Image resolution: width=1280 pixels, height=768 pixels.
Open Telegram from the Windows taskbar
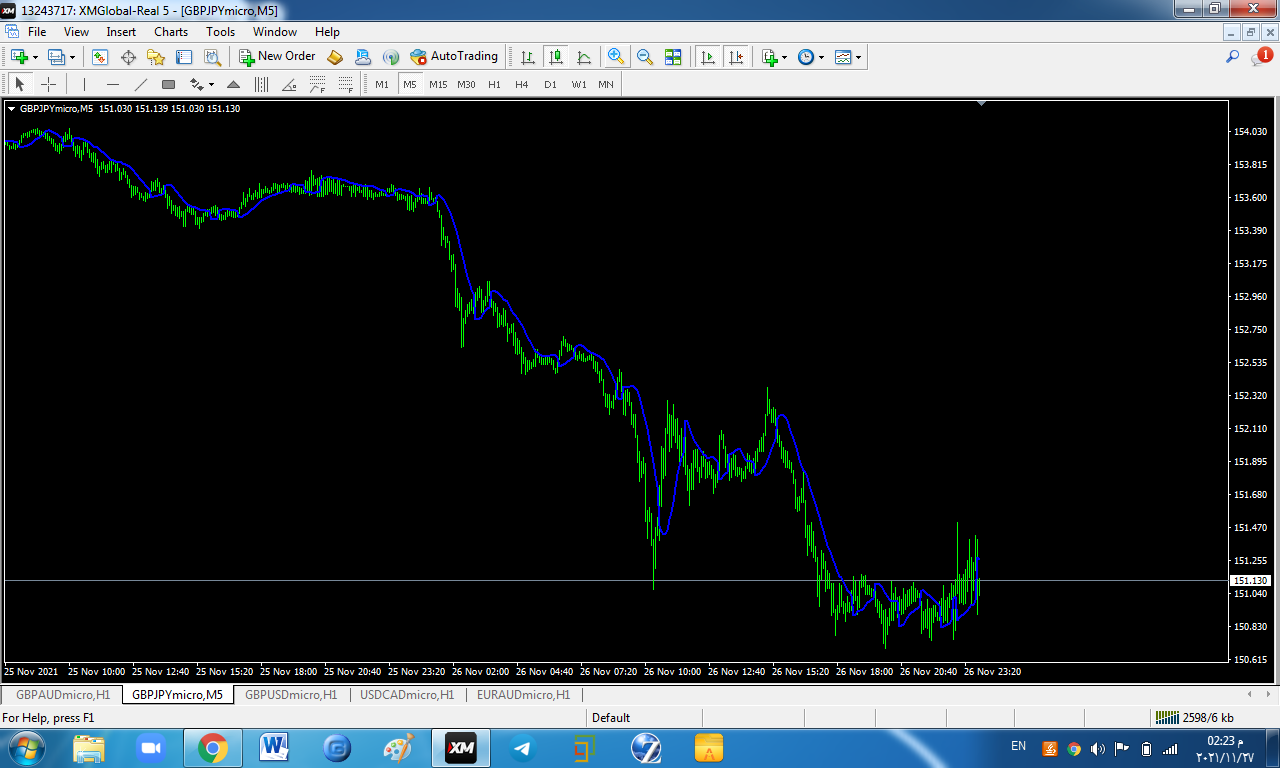click(x=522, y=748)
